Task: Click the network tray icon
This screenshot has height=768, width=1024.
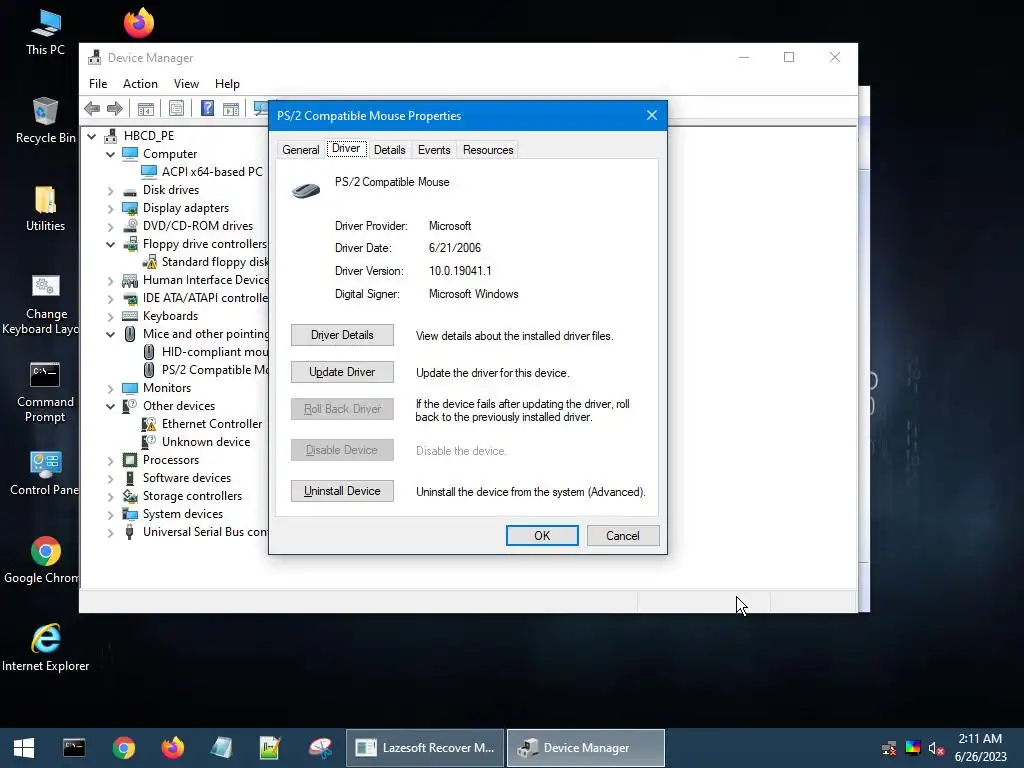Action: point(889,748)
